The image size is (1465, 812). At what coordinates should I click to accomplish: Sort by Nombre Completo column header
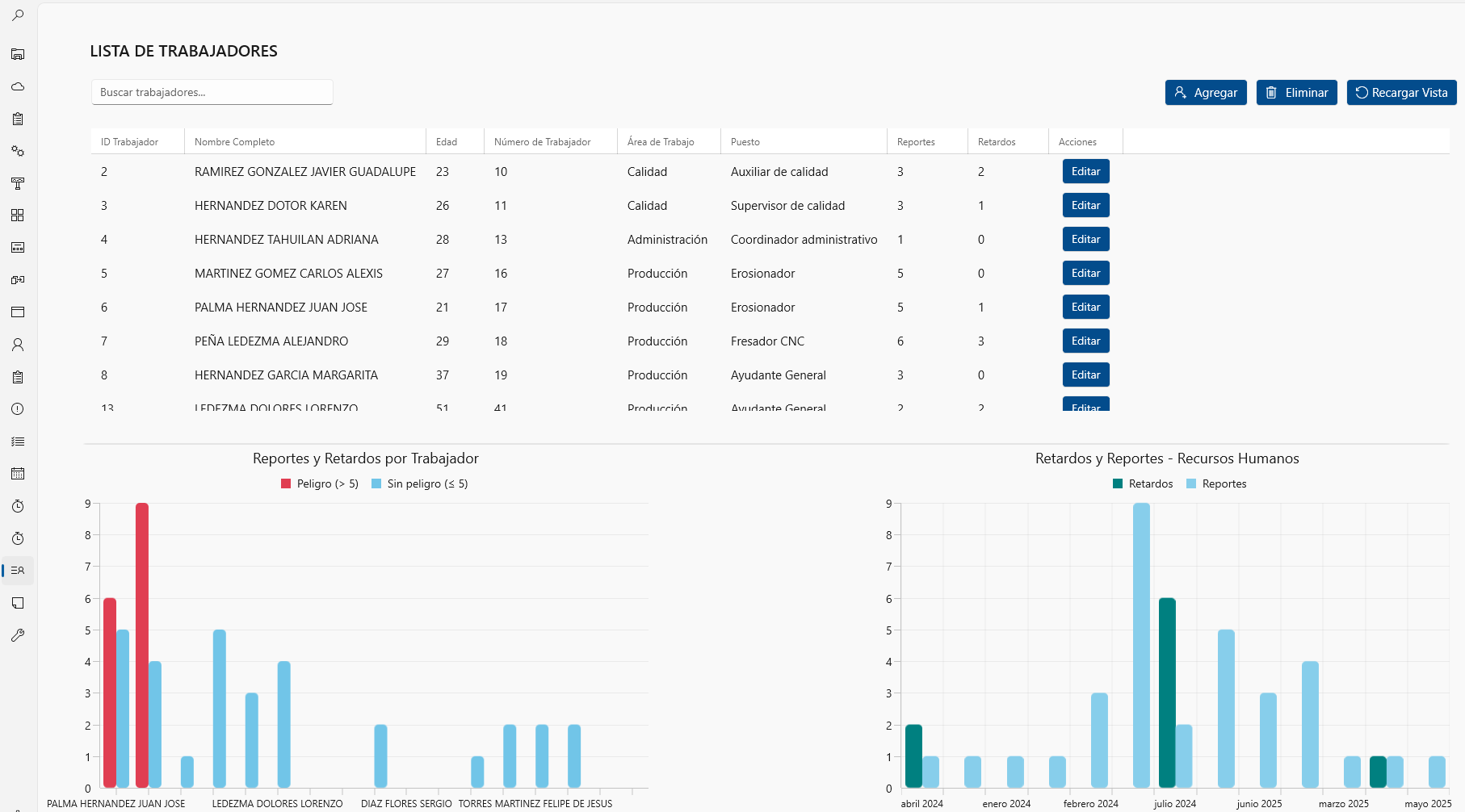(235, 142)
